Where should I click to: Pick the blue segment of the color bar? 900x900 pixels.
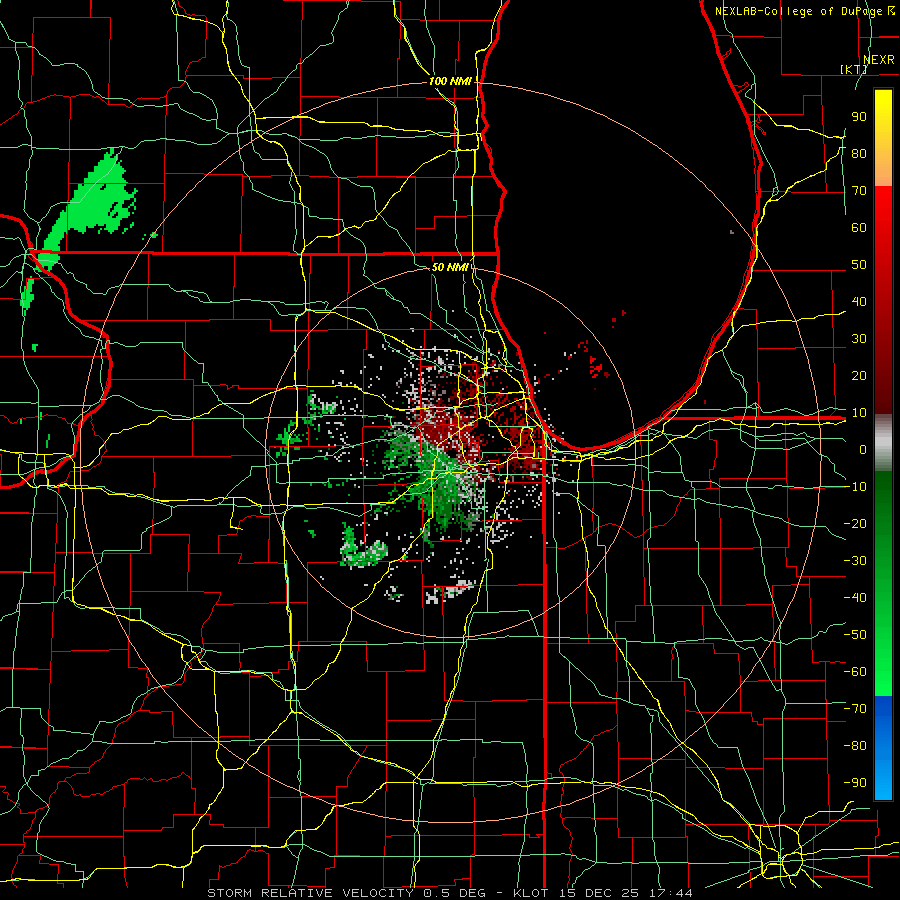point(883,748)
